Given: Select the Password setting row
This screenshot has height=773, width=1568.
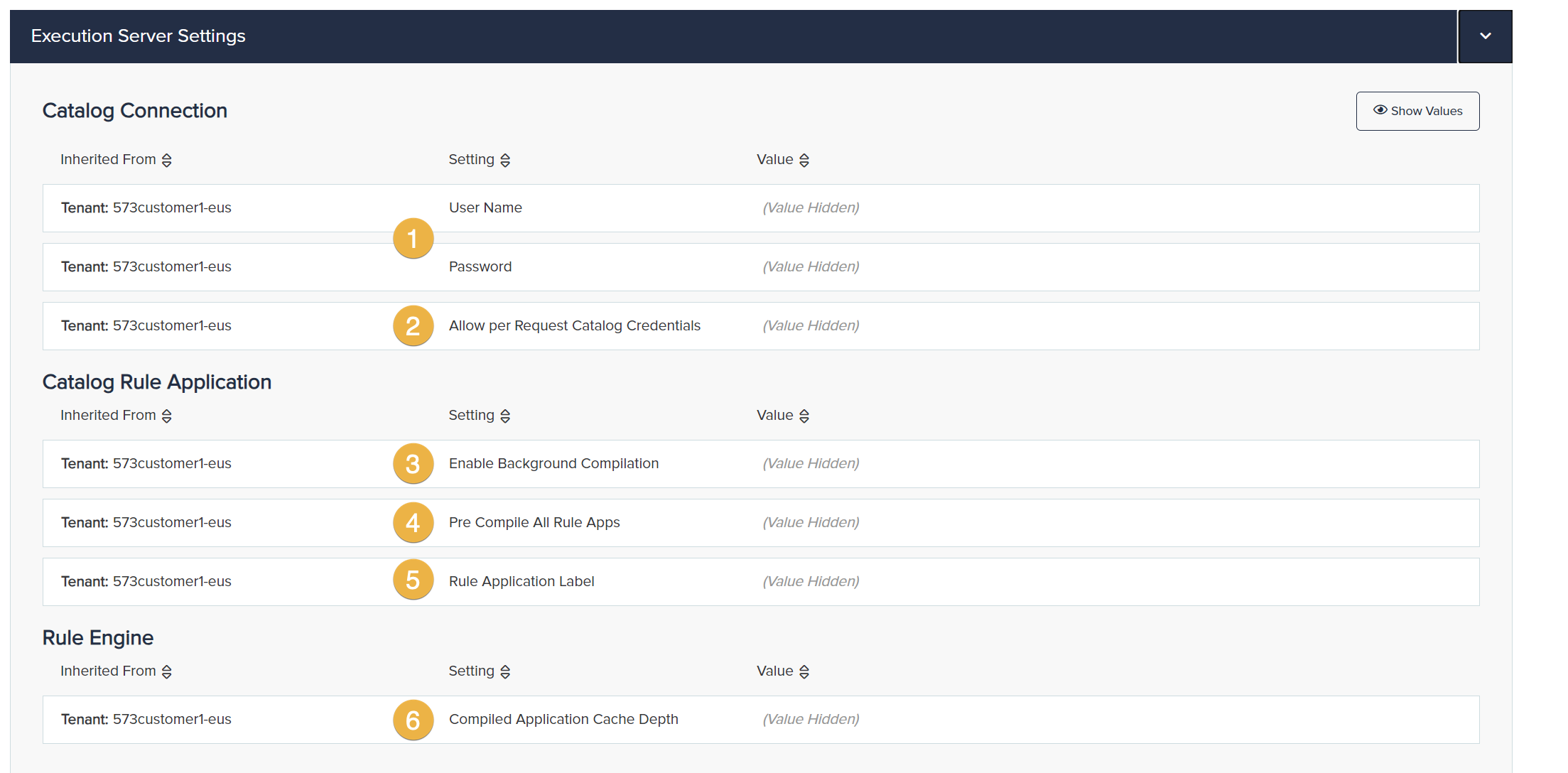Looking at the screenshot, I should (x=480, y=267).
